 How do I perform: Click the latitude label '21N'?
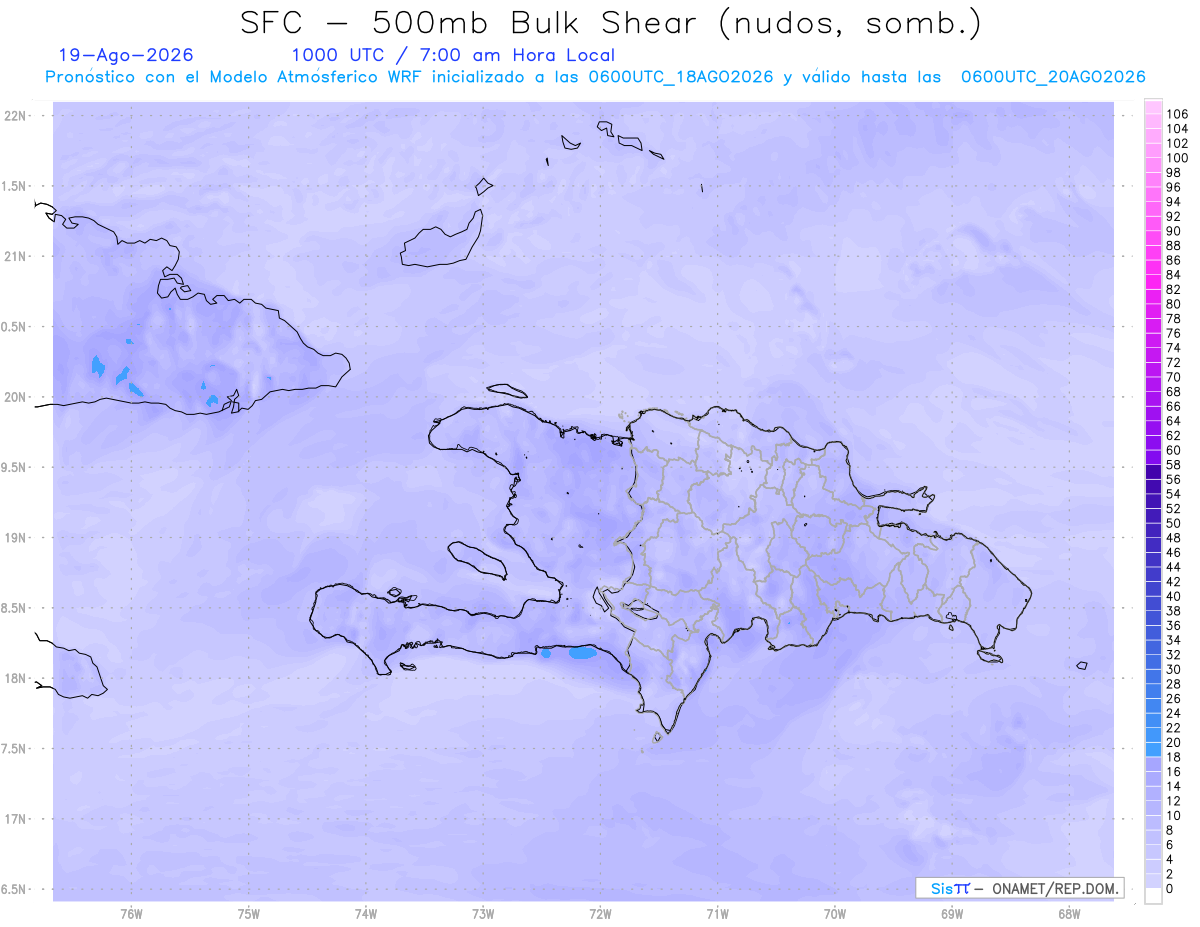(16, 257)
